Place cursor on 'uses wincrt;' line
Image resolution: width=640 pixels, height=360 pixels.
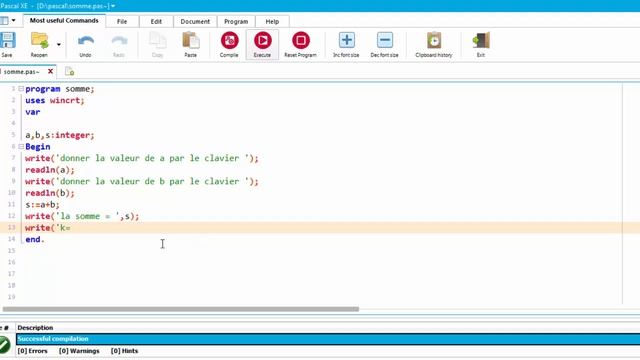pos(55,100)
